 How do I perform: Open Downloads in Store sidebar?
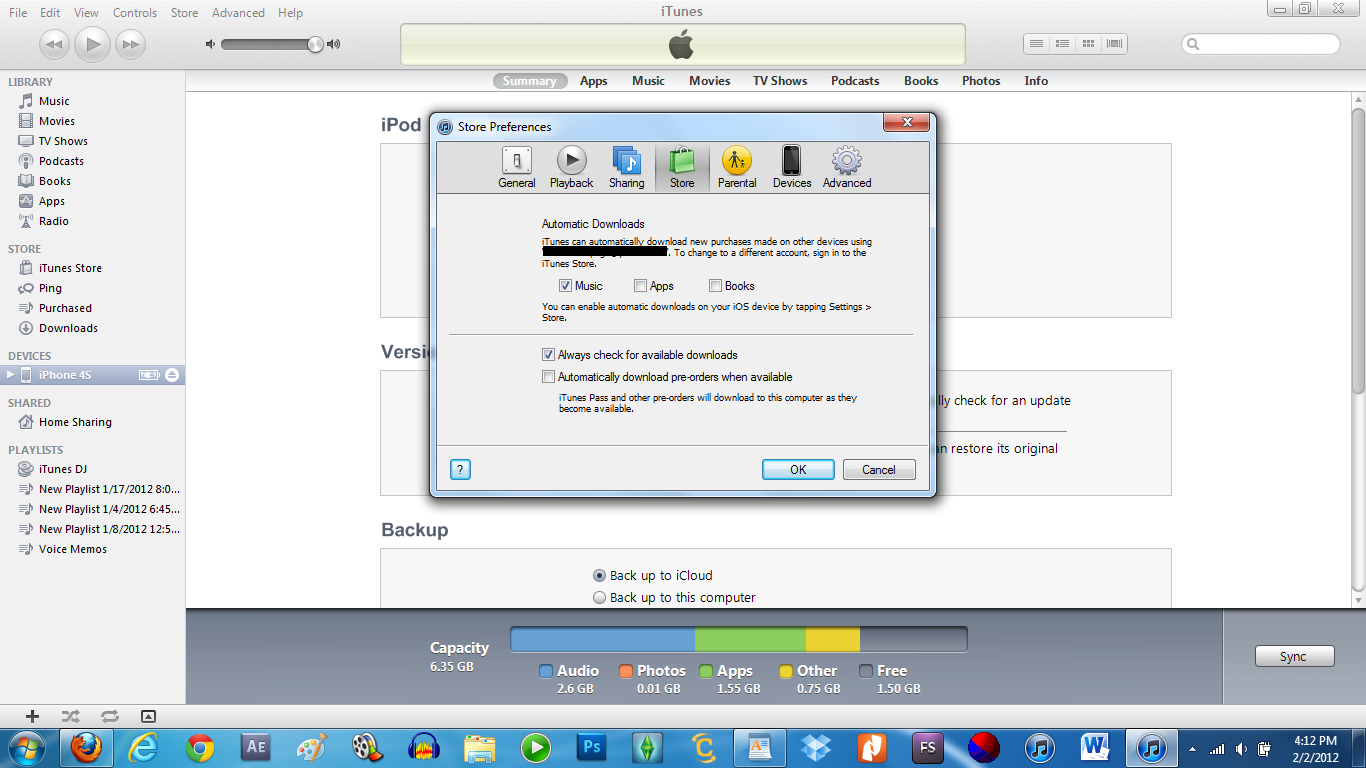(x=68, y=328)
